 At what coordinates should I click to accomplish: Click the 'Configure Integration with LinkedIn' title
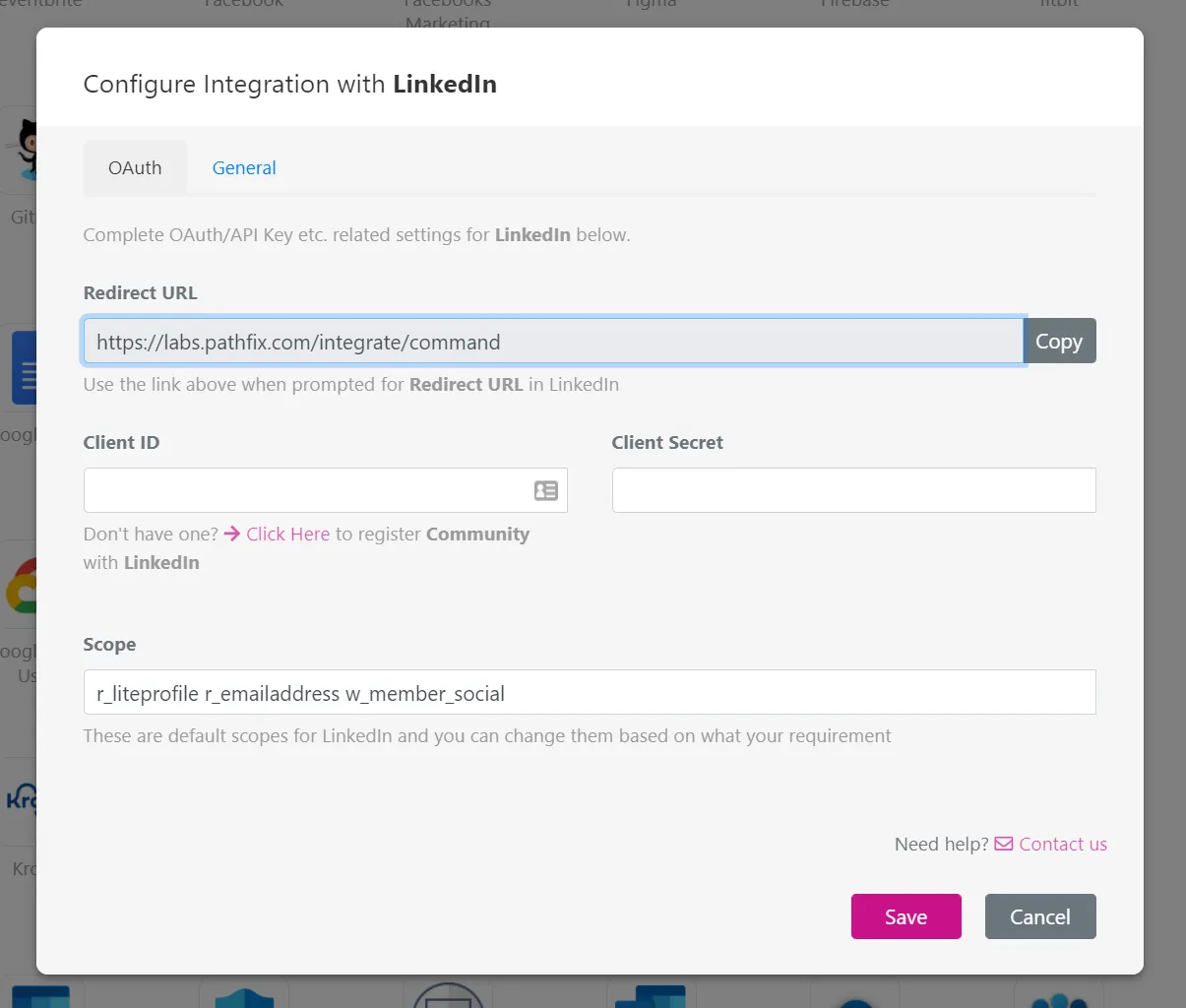point(290,85)
